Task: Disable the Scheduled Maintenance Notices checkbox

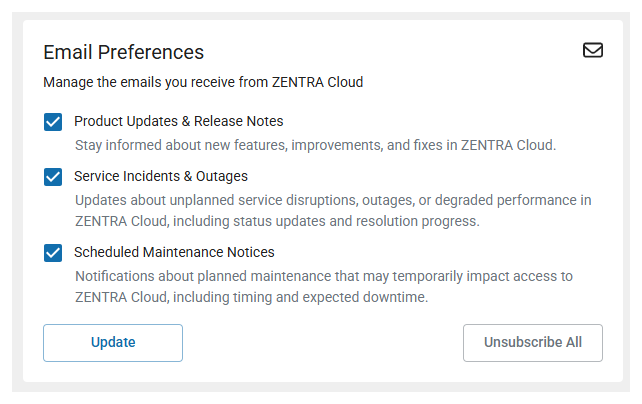Action: click(53, 253)
